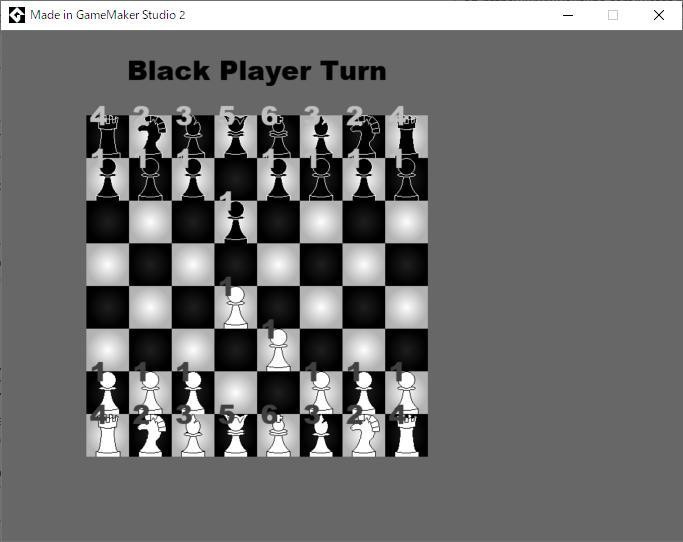The width and height of the screenshot is (683, 542).
Task: Close the GameMaker Studio 2 window
Action: pos(659,15)
